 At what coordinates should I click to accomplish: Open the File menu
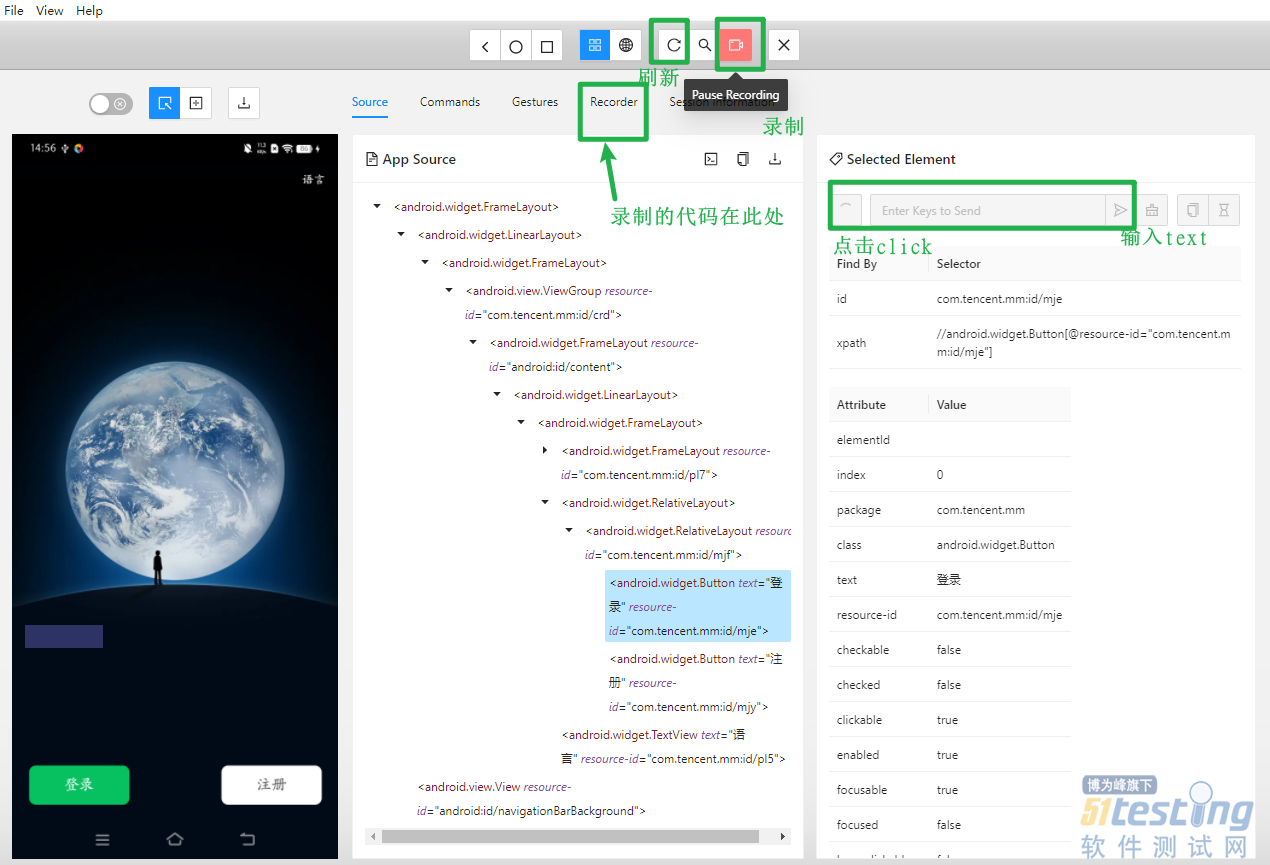click(14, 10)
